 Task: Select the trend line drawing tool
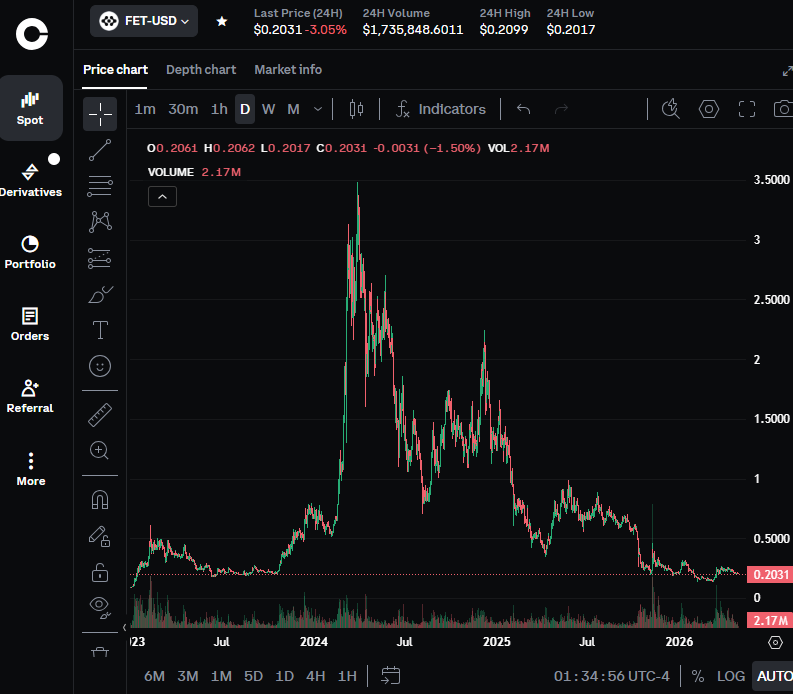100,150
